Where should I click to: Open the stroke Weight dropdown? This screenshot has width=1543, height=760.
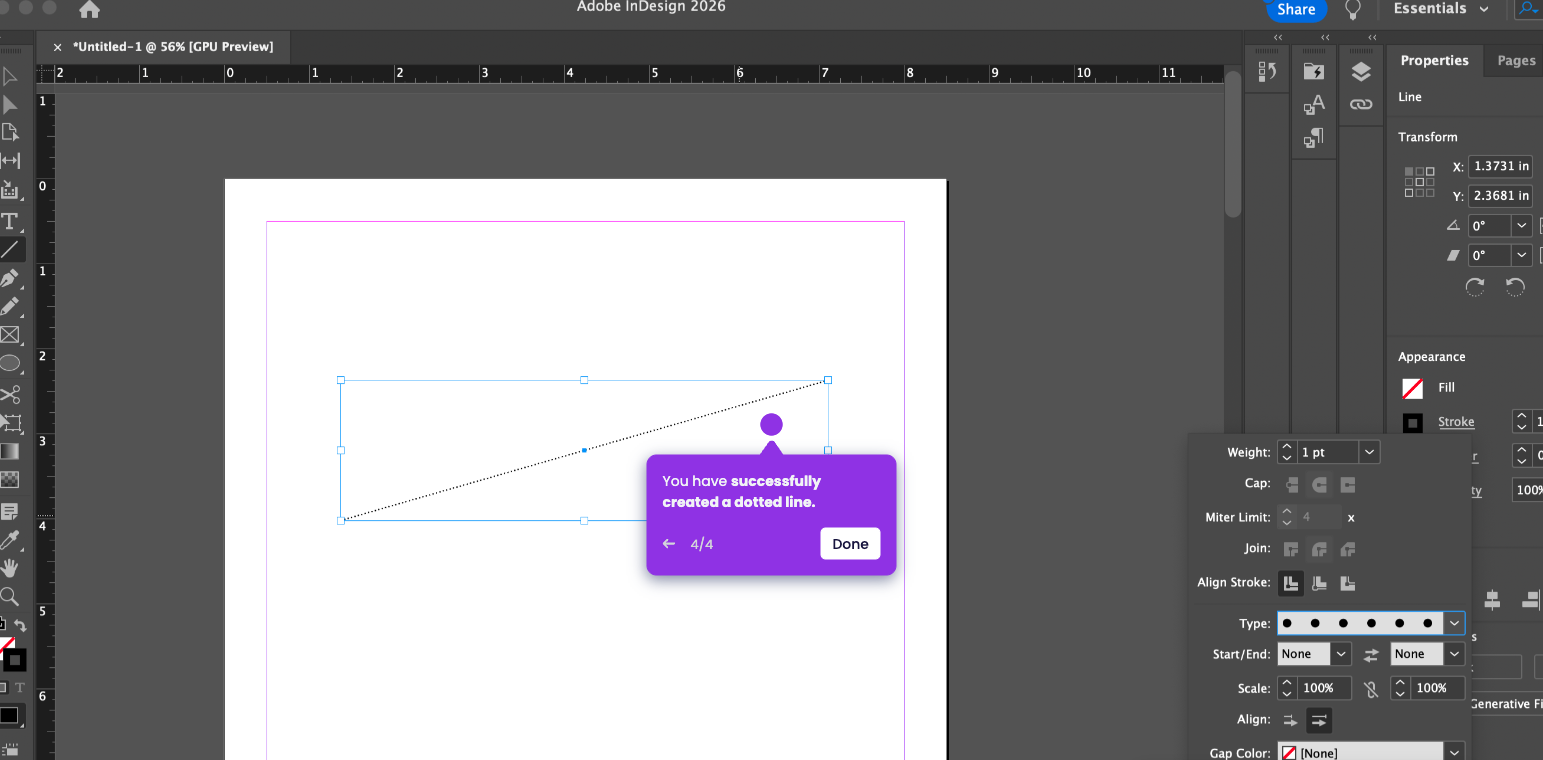(1370, 452)
